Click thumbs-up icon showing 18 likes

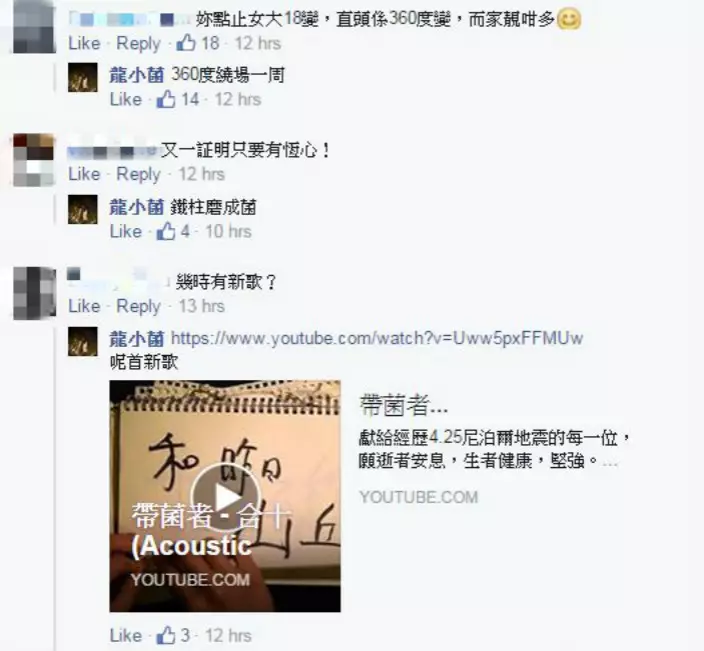tap(186, 43)
